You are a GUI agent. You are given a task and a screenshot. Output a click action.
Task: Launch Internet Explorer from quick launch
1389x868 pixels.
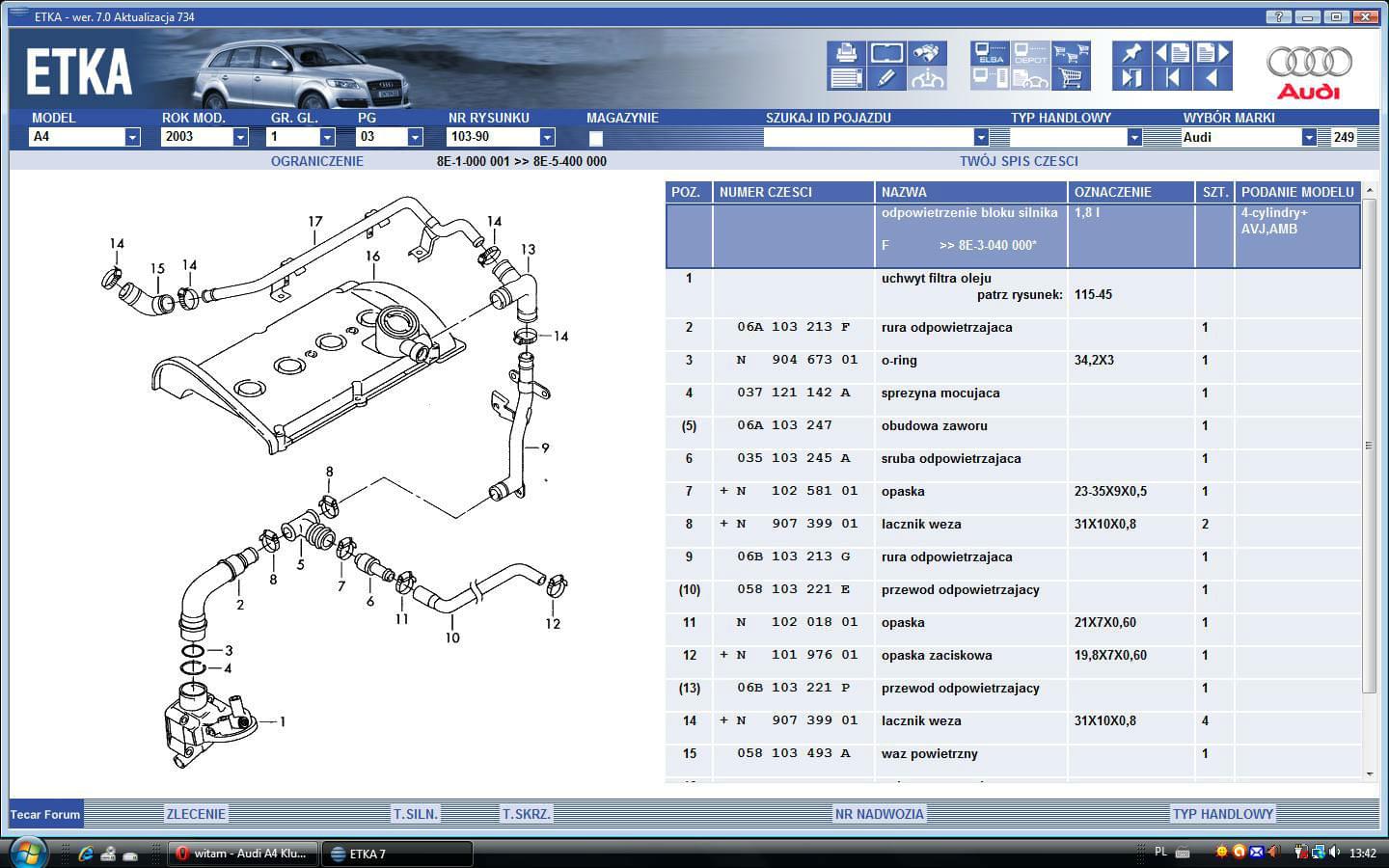click(85, 854)
